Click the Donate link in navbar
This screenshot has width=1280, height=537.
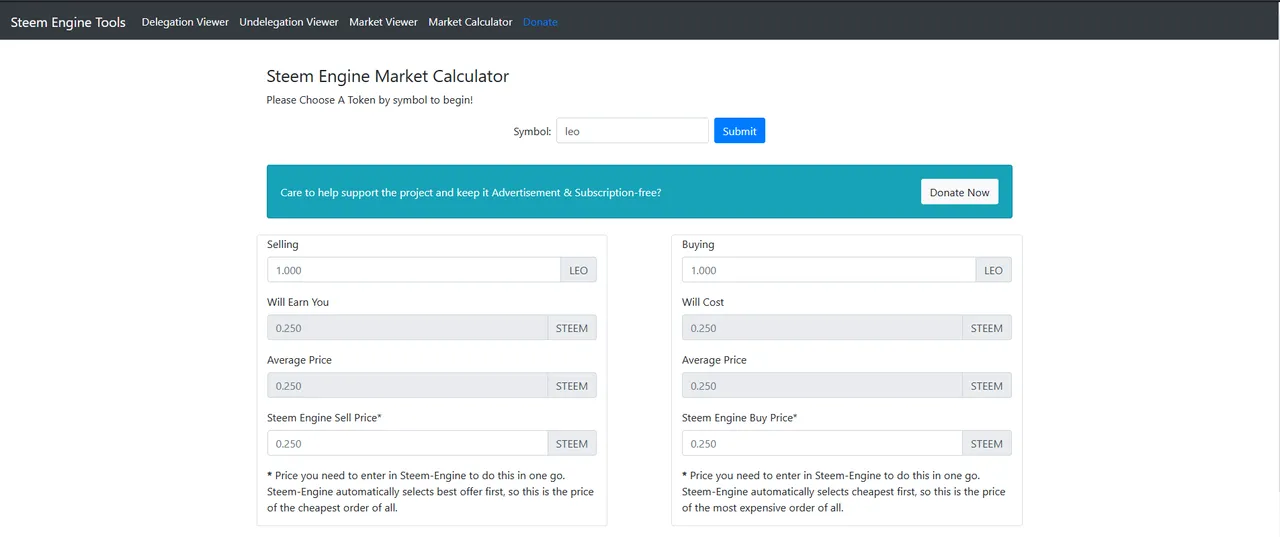540,22
